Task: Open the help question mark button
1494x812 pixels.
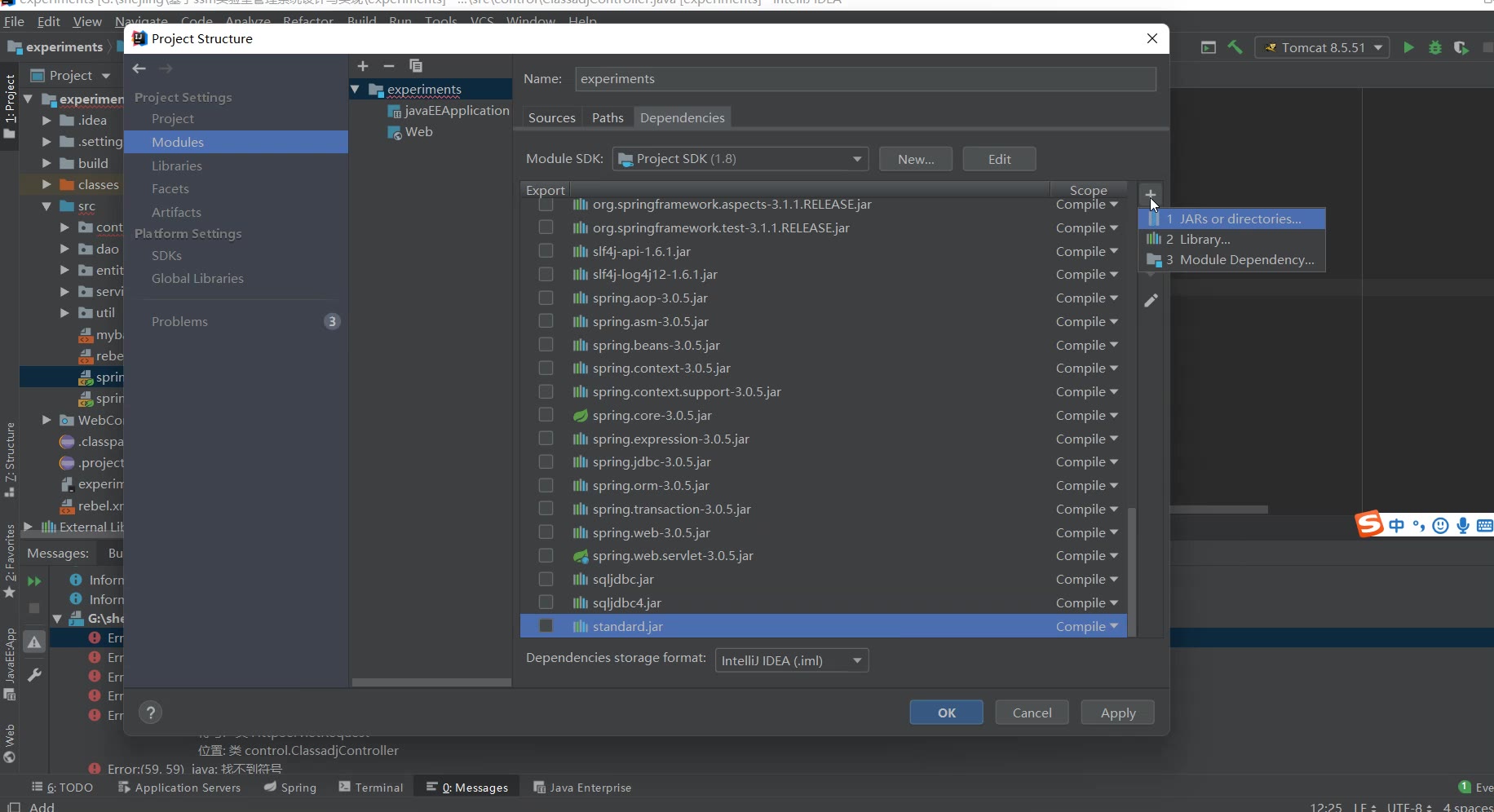Action: point(150,713)
